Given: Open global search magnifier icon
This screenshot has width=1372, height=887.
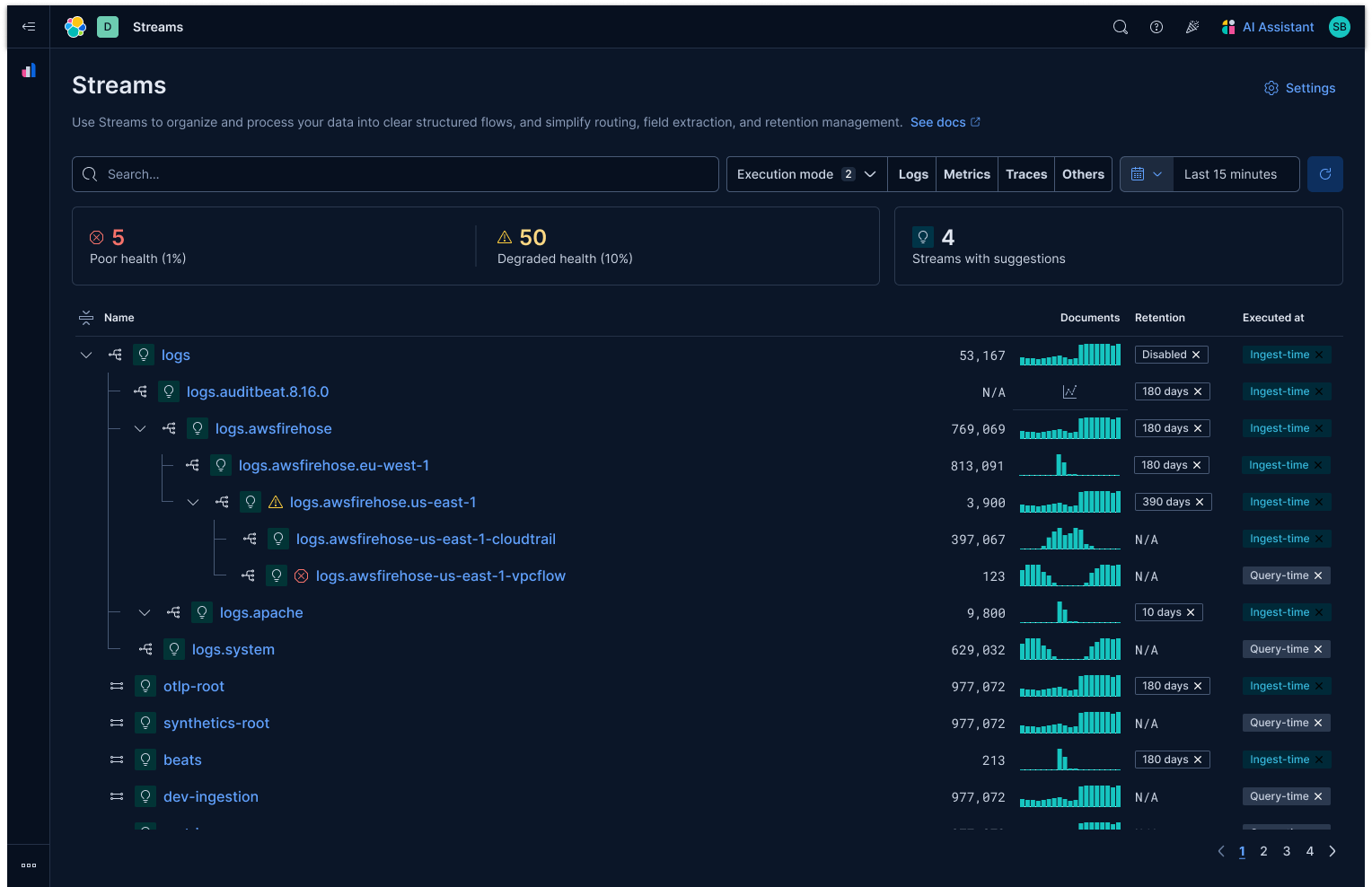Looking at the screenshot, I should pyautogui.click(x=1121, y=27).
